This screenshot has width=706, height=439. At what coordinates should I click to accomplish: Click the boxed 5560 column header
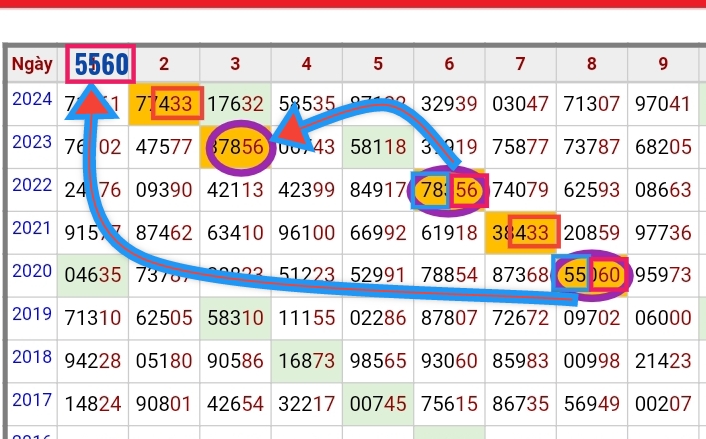coord(99,65)
